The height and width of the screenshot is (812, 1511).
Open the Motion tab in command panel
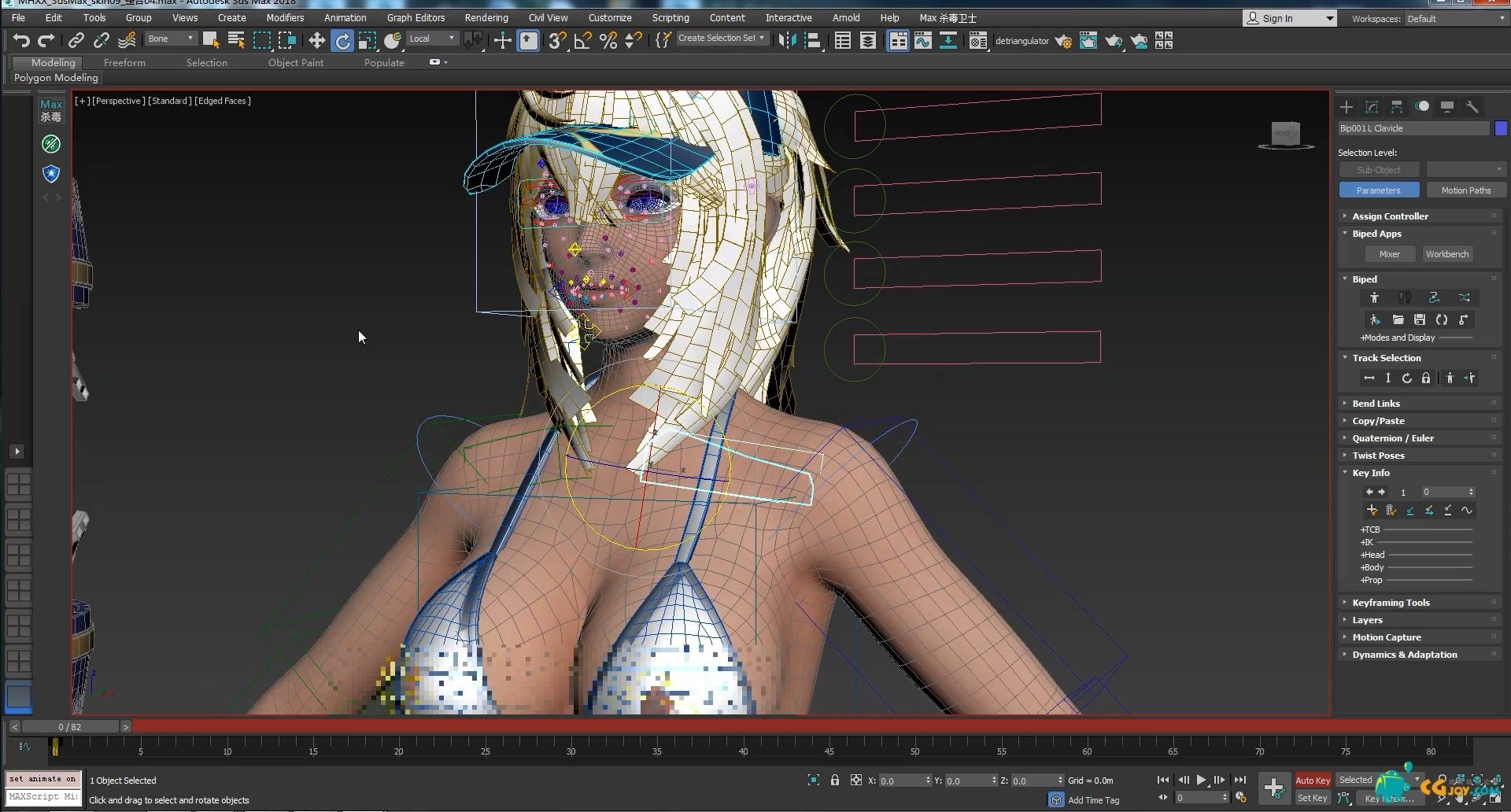coord(1422,106)
